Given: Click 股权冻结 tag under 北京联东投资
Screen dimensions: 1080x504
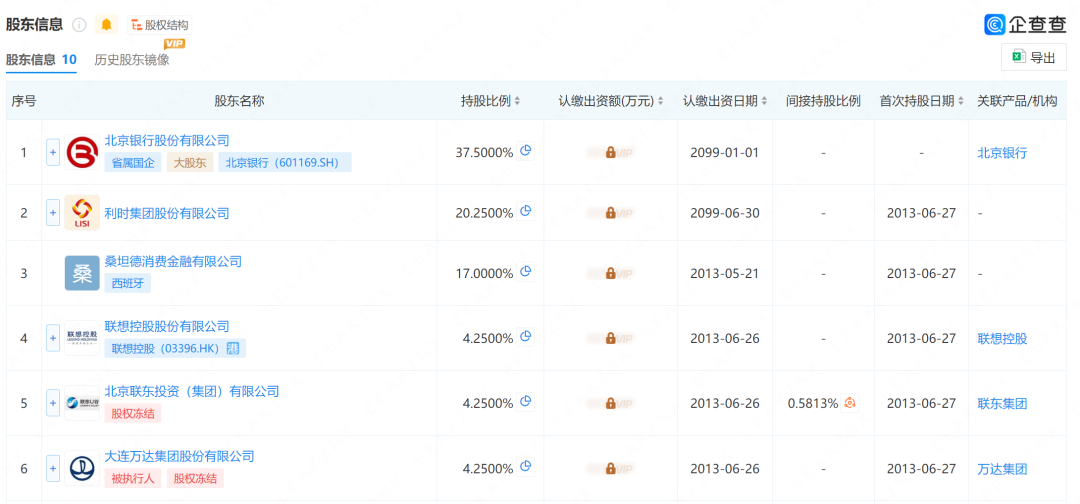Looking at the screenshot, I should pyautogui.click(x=133, y=413).
